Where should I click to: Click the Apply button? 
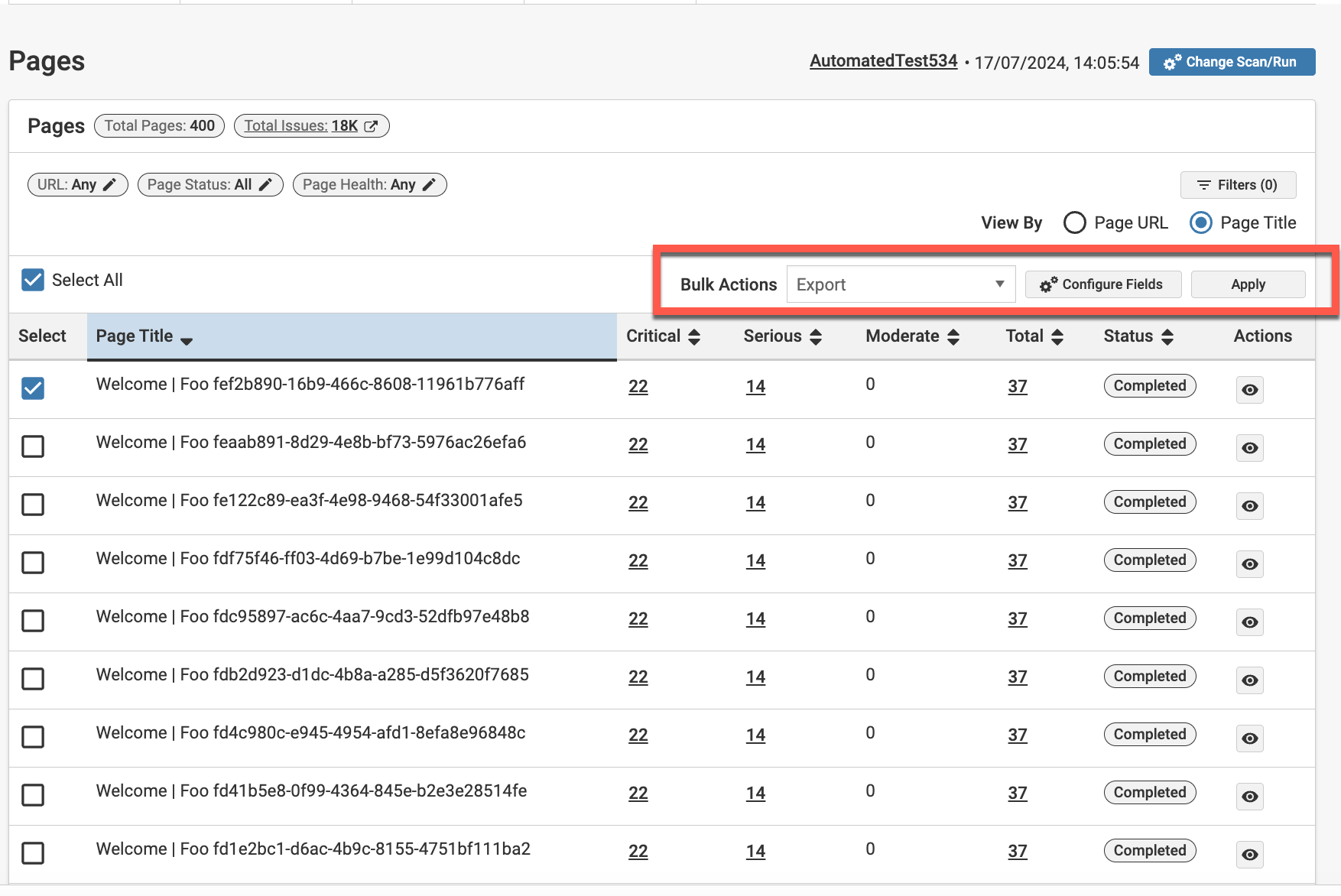pyautogui.click(x=1248, y=284)
